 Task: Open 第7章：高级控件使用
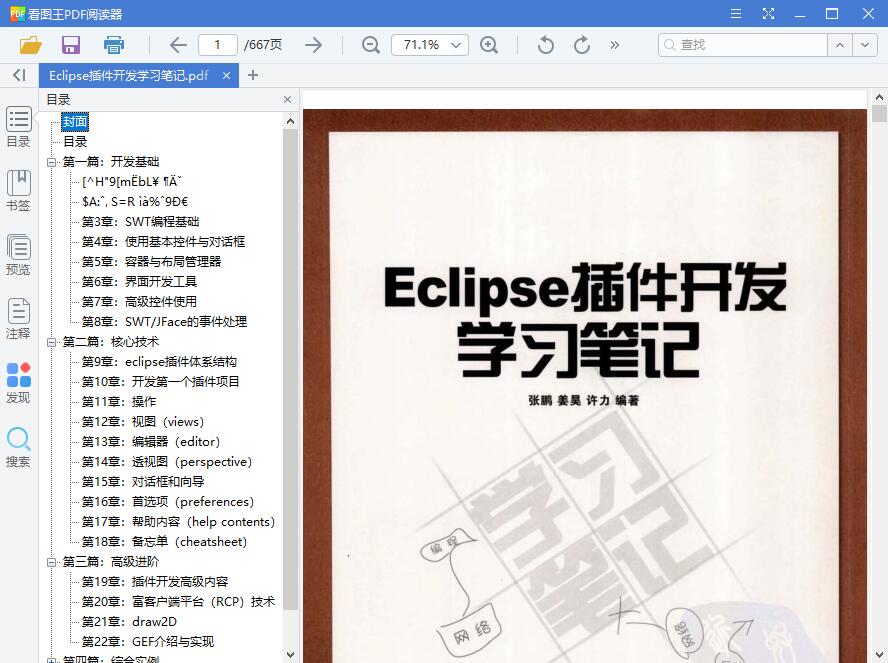(x=139, y=302)
